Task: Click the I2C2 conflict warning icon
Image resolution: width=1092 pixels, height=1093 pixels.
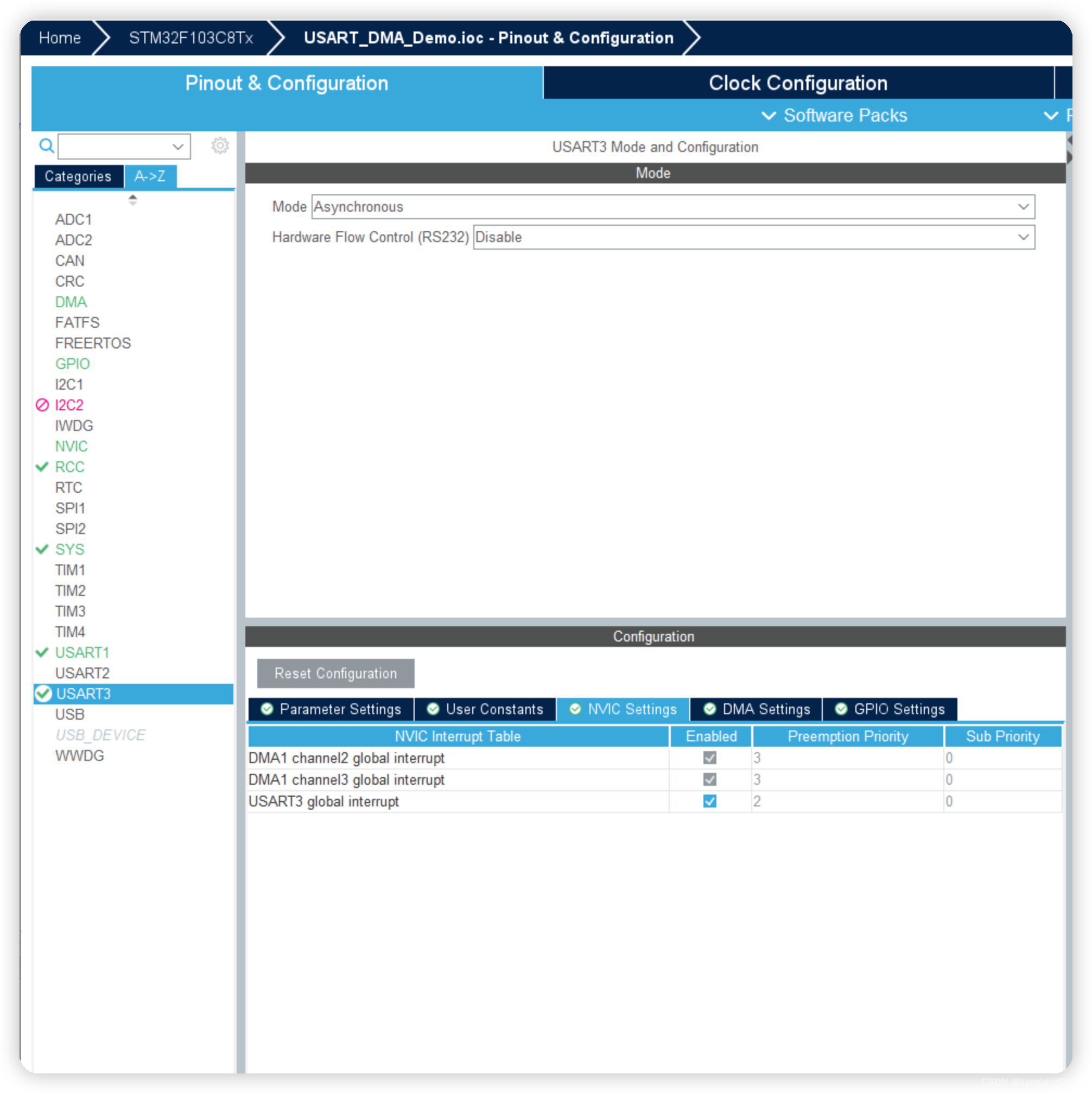Action: (x=42, y=405)
